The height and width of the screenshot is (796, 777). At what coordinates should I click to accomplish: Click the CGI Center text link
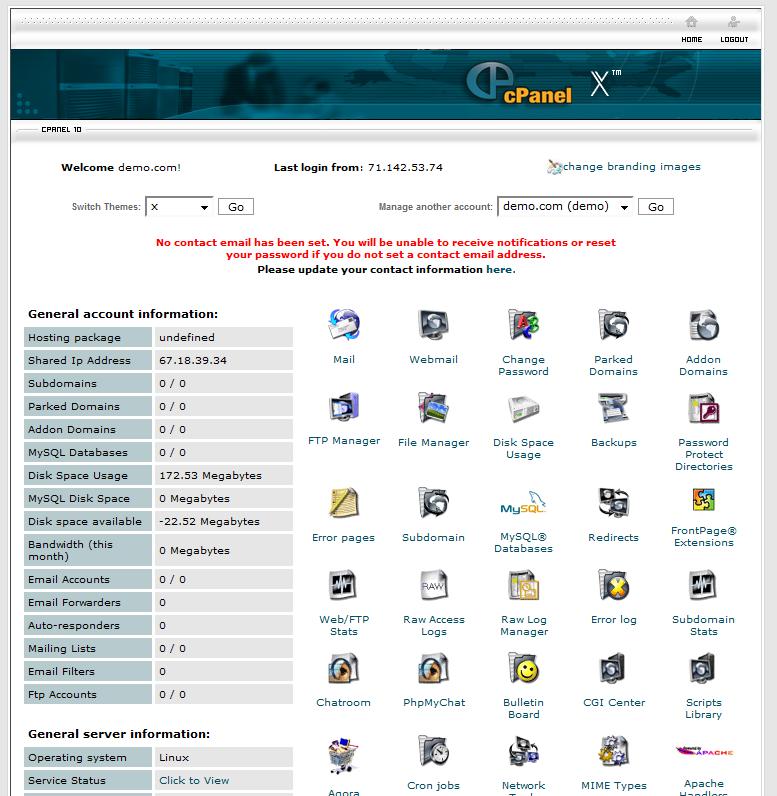coord(614,703)
